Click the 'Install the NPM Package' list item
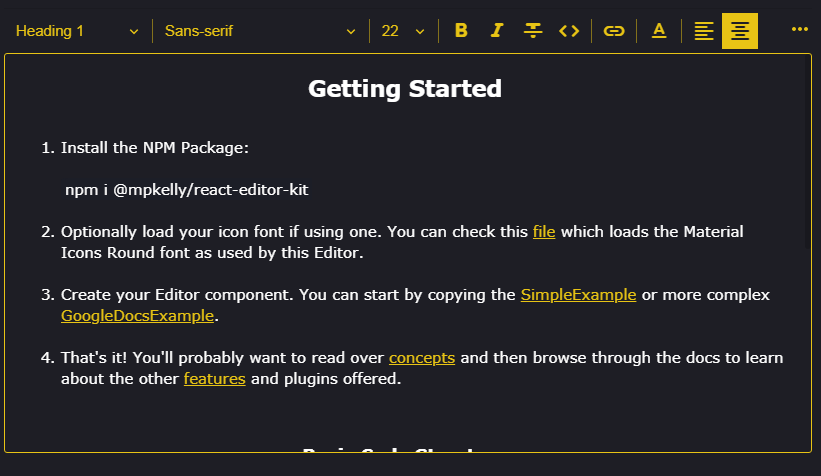The height and width of the screenshot is (476, 821). pyautogui.click(x=154, y=148)
